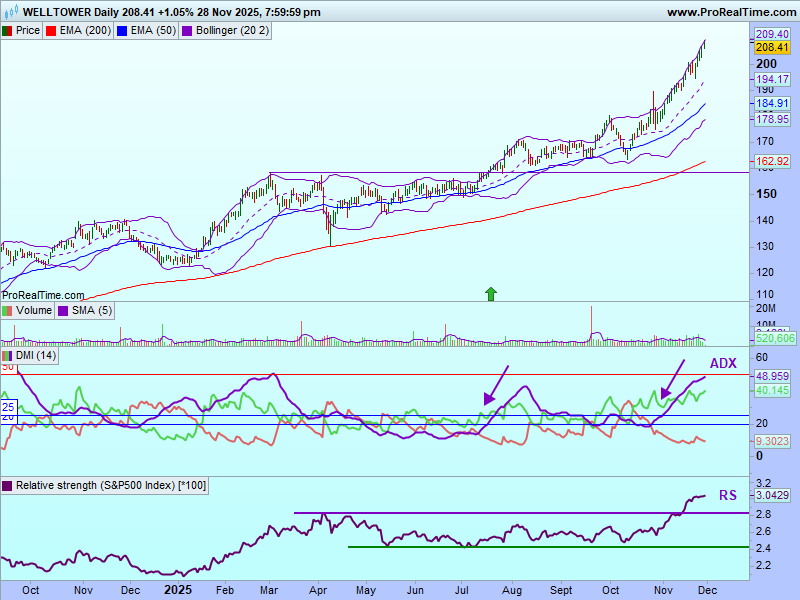Click the candlestick chart icon beside WELLTOWER title
Viewport: 800px width, 600px height.
tap(10, 12)
